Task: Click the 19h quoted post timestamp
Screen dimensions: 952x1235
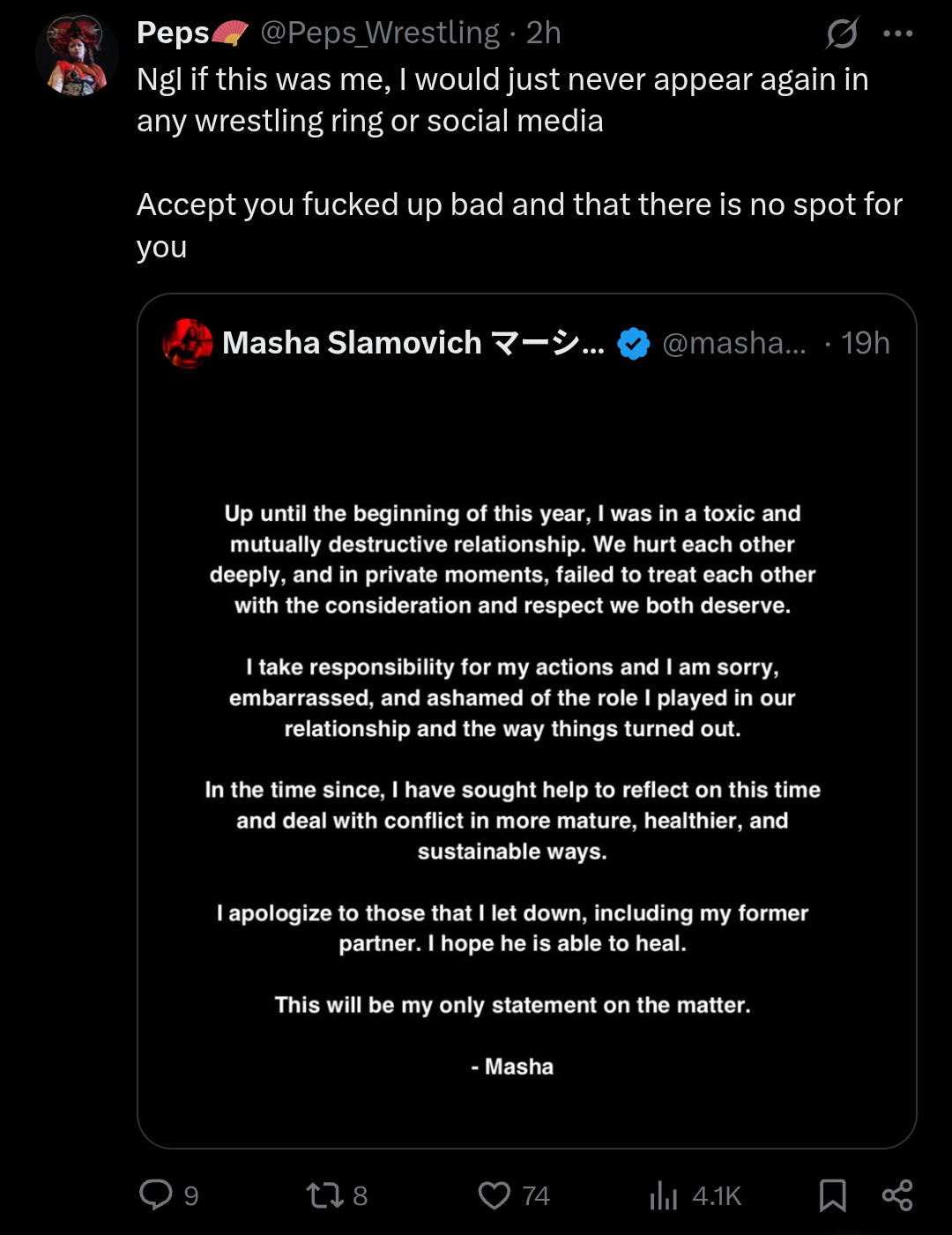Action: click(x=865, y=343)
